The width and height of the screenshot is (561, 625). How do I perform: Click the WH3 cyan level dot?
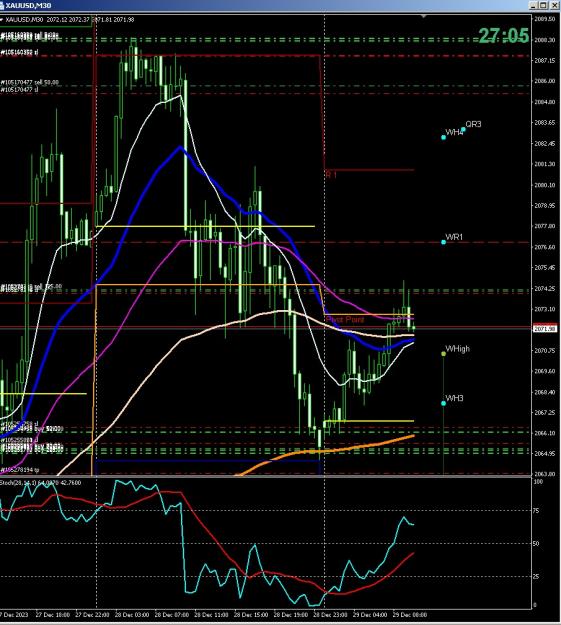pos(443,403)
